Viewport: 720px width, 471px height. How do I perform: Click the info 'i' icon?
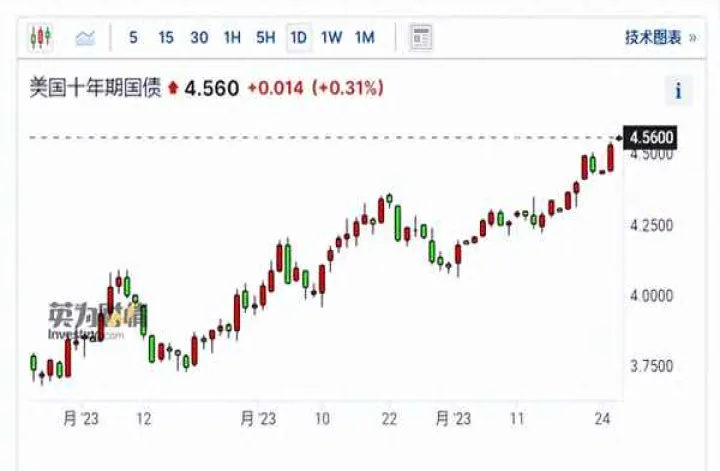click(x=679, y=91)
